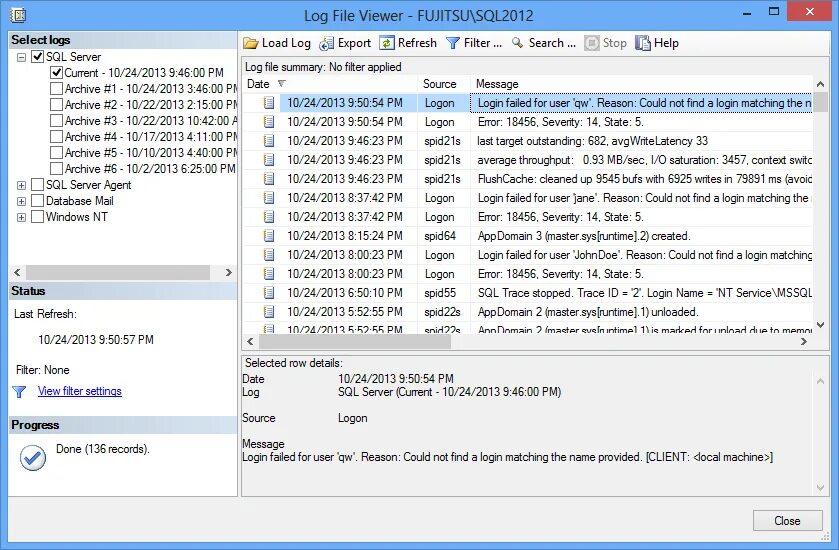Image resolution: width=839 pixels, height=550 pixels.
Task: Check the Windows NT checkbox
Action: [37, 217]
